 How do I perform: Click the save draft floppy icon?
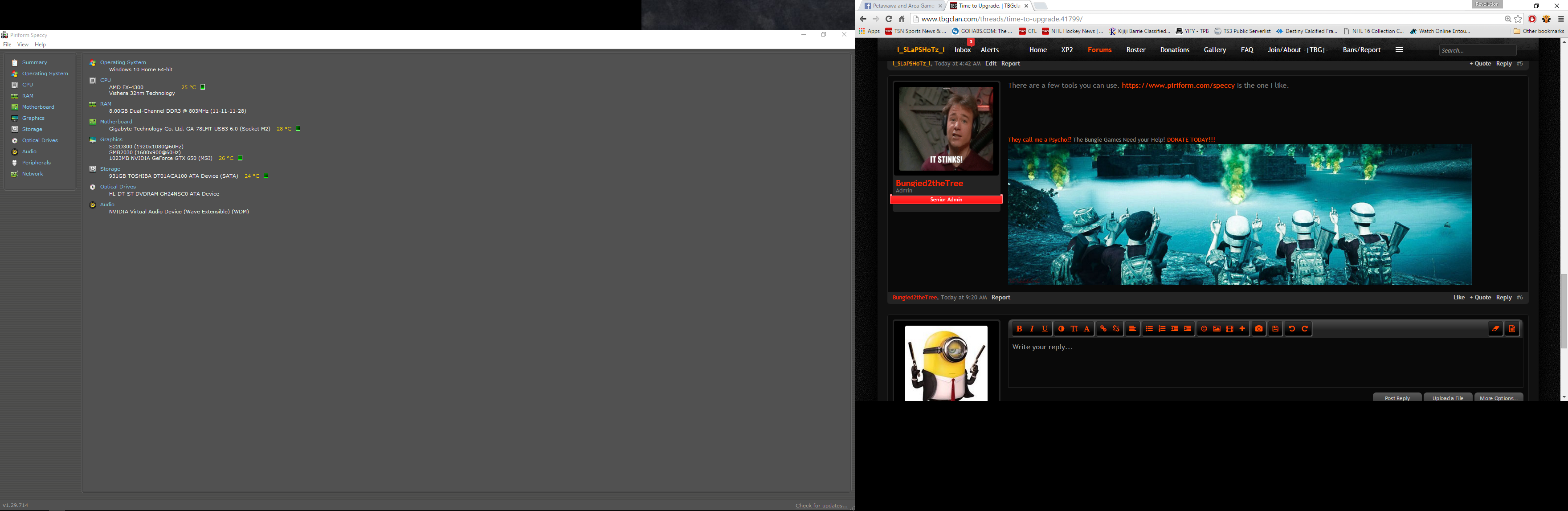[1275, 329]
